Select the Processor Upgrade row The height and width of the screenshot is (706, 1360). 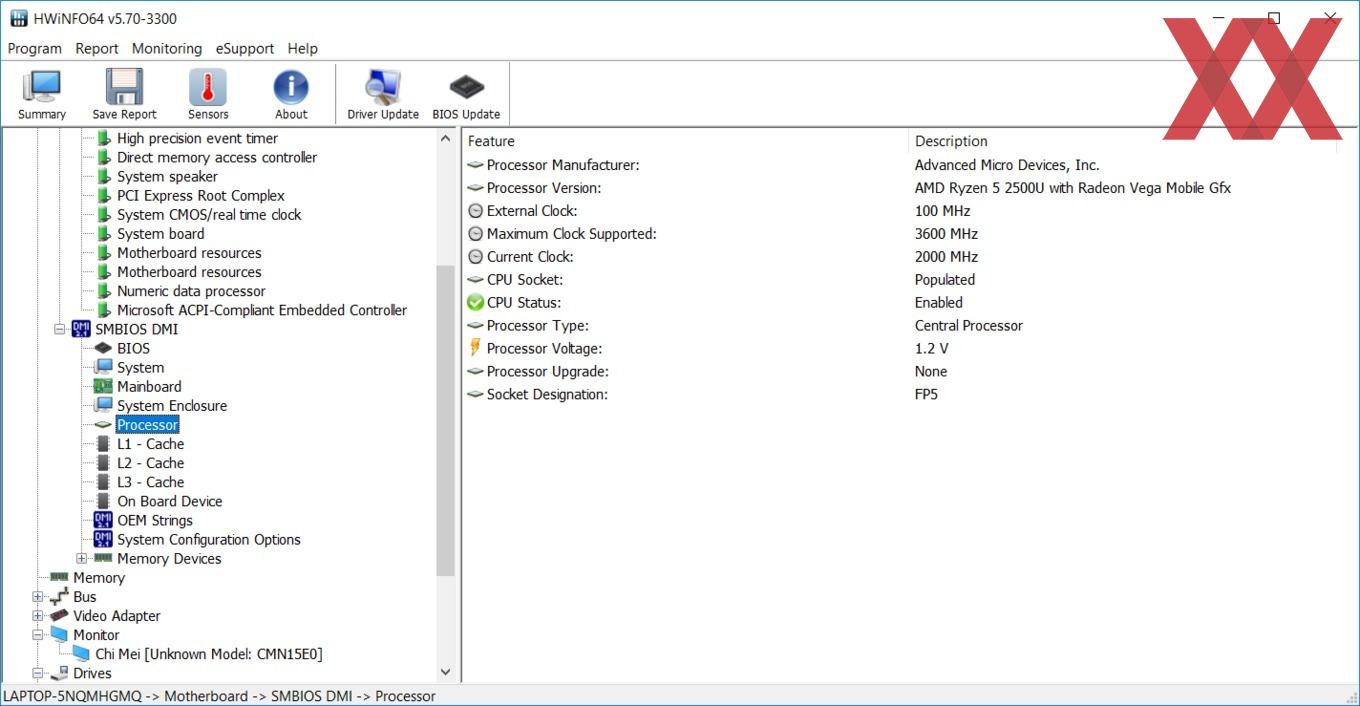(x=900, y=371)
